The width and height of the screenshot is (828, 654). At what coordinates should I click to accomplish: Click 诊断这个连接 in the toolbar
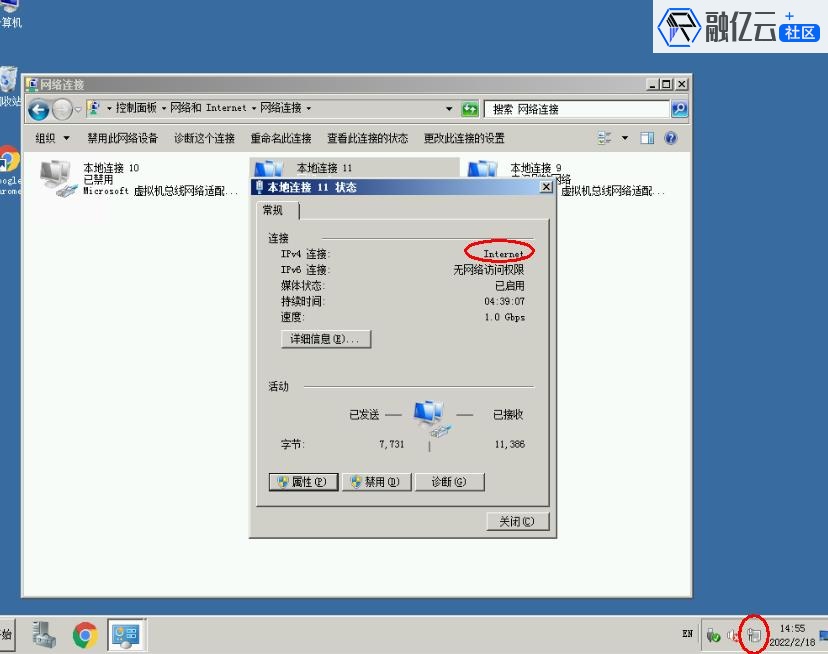click(x=204, y=138)
